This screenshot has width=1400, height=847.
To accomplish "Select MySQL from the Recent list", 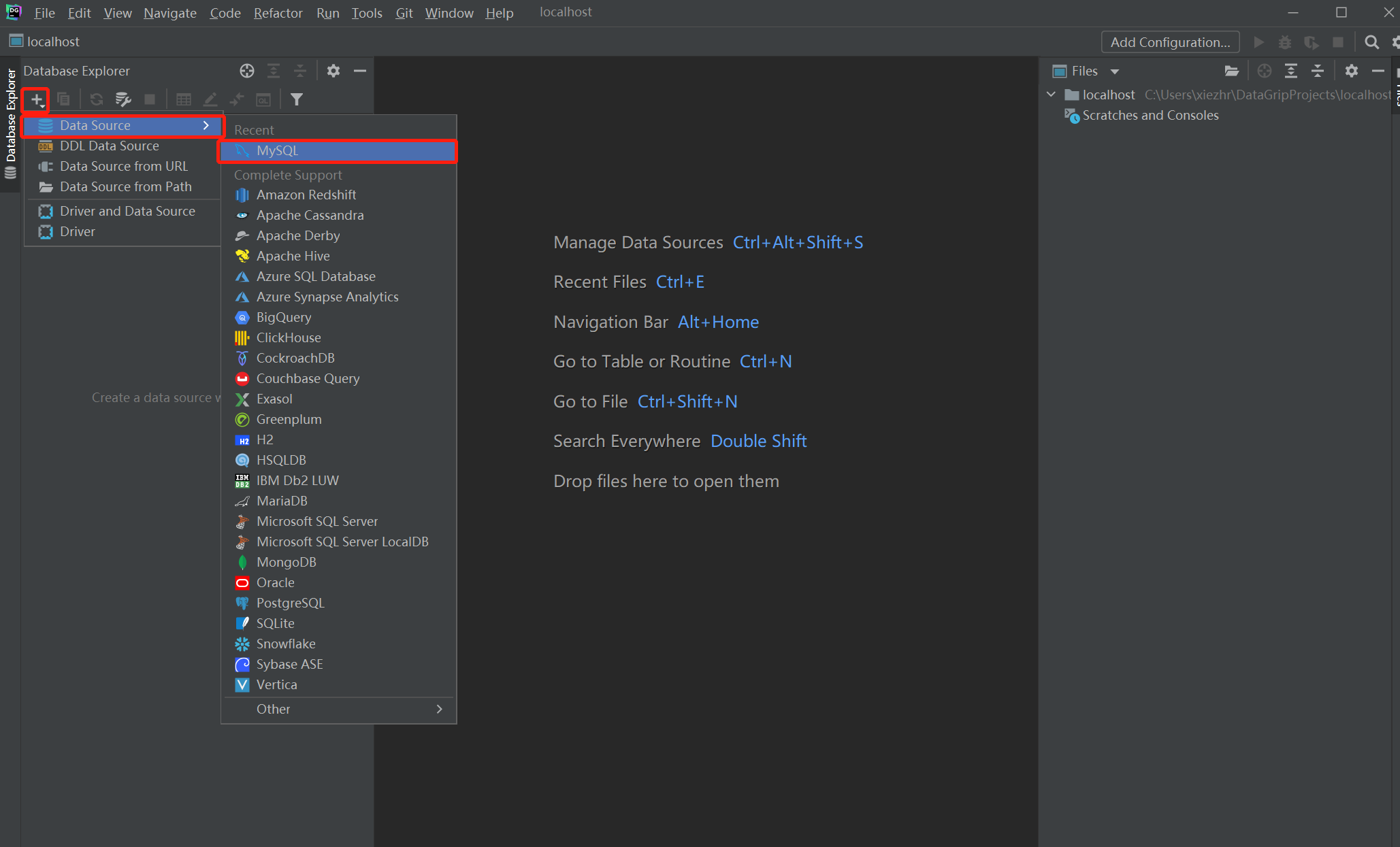I will tap(338, 150).
